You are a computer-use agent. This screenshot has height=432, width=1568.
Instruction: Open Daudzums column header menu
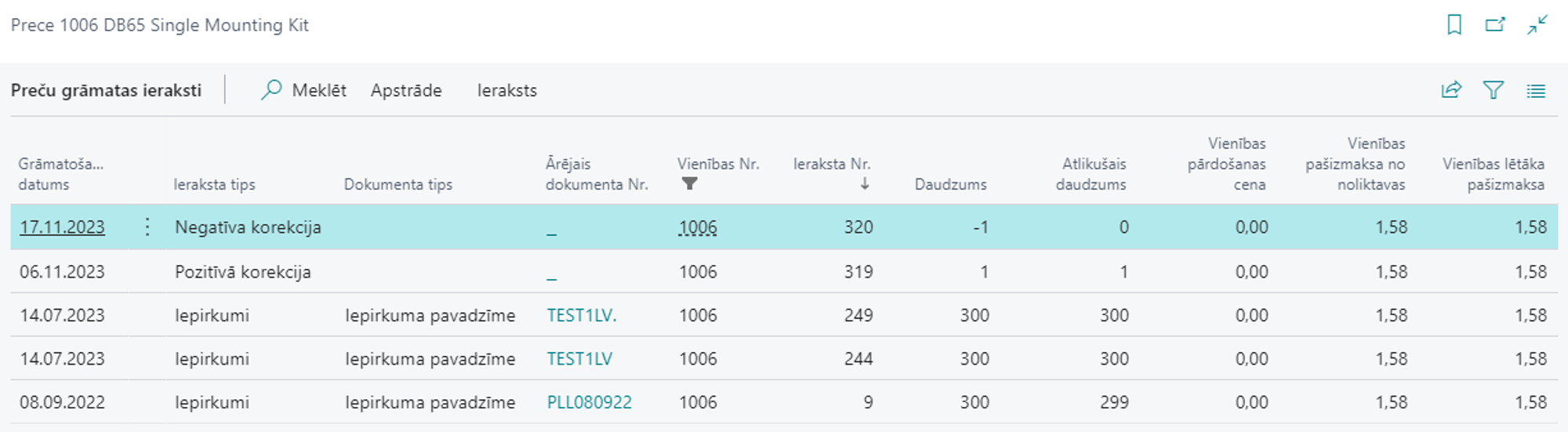coord(950,184)
